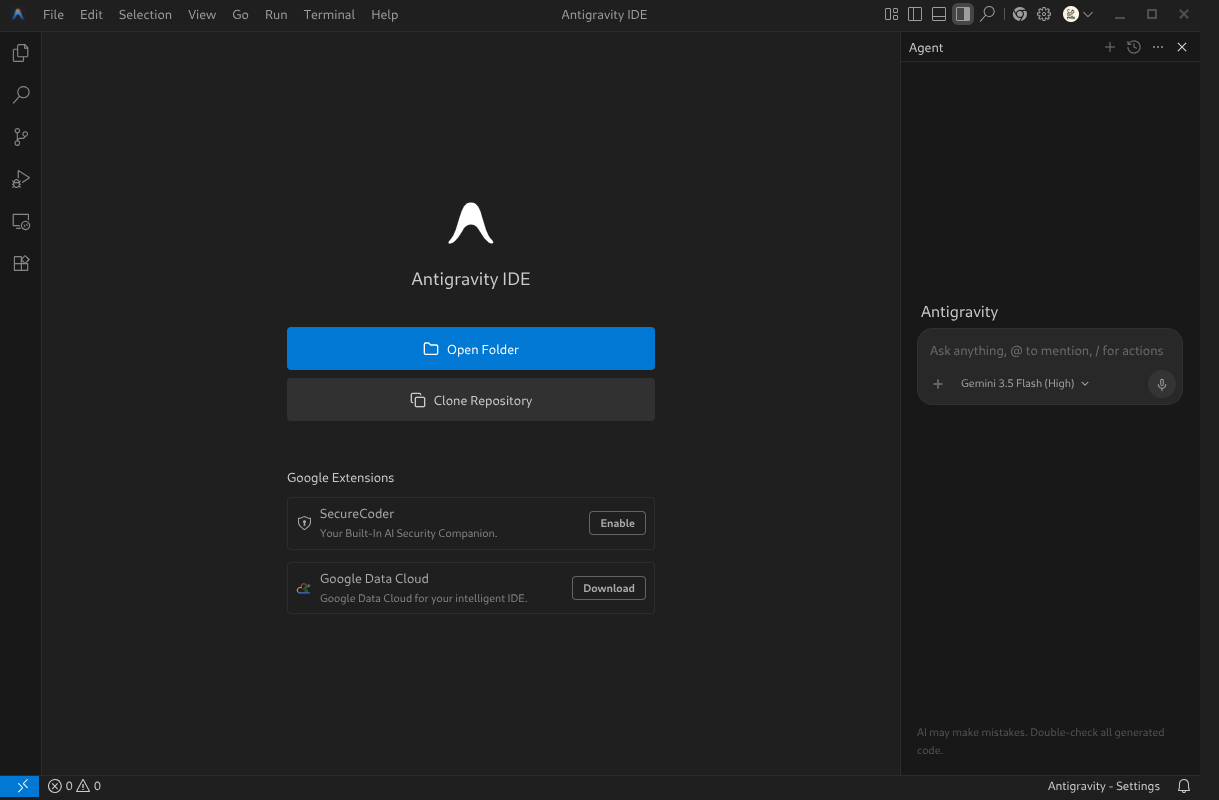Toggle the Agent side panel
The image size is (1219, 800).
[963, 14]
